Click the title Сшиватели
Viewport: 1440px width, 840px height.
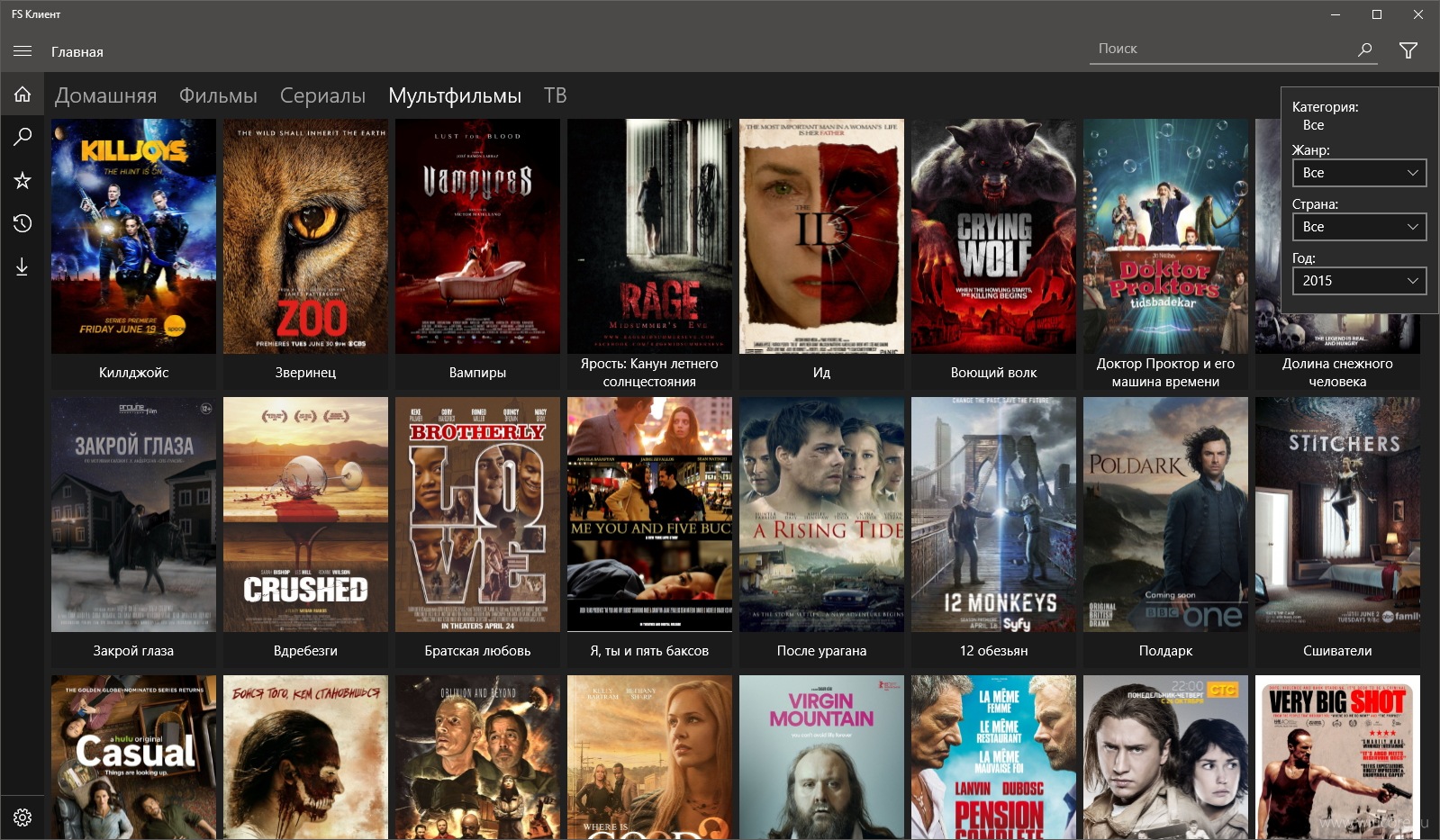[x=1337, y=651]
